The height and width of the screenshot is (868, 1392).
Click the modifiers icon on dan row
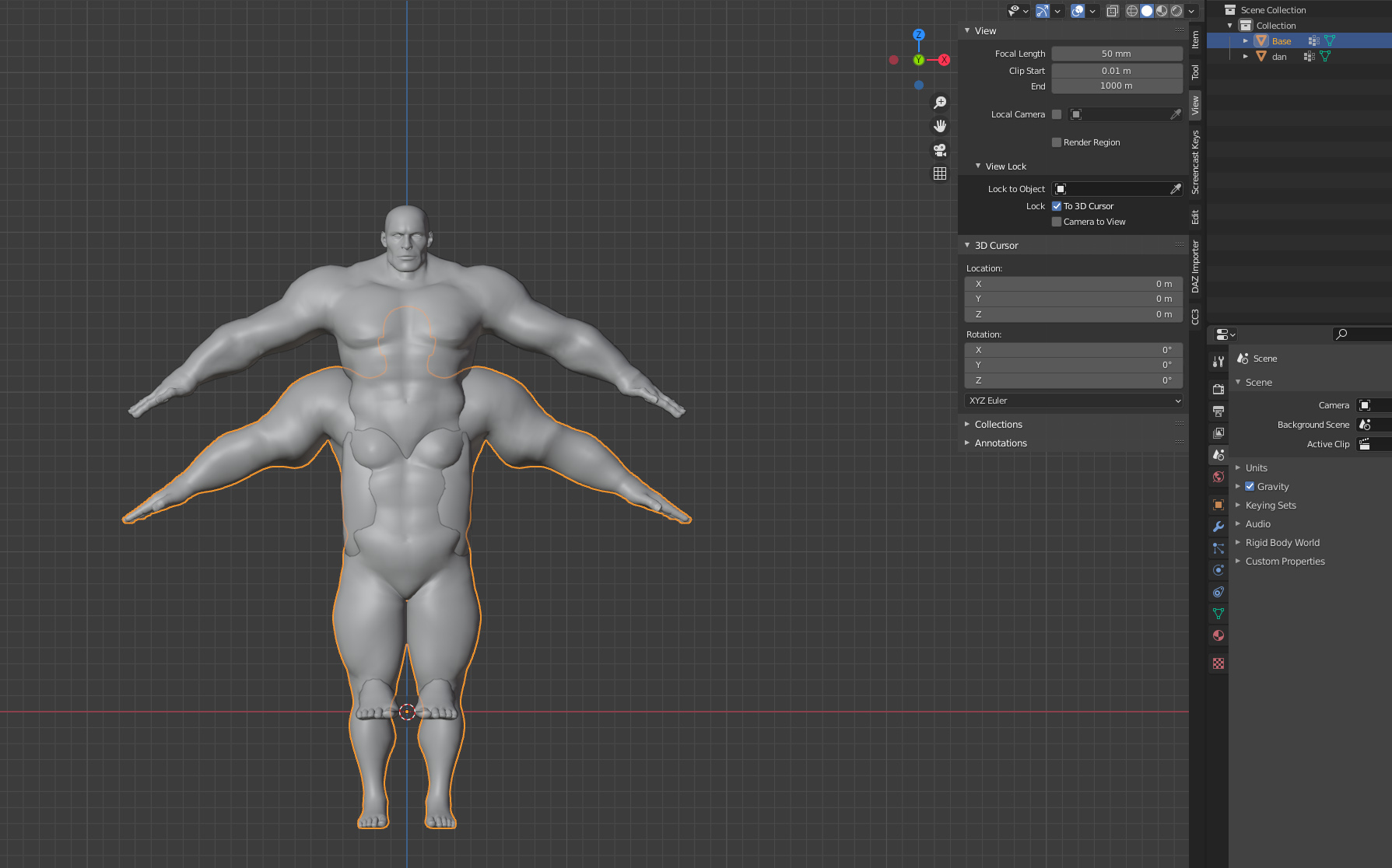click(1310, 57)
